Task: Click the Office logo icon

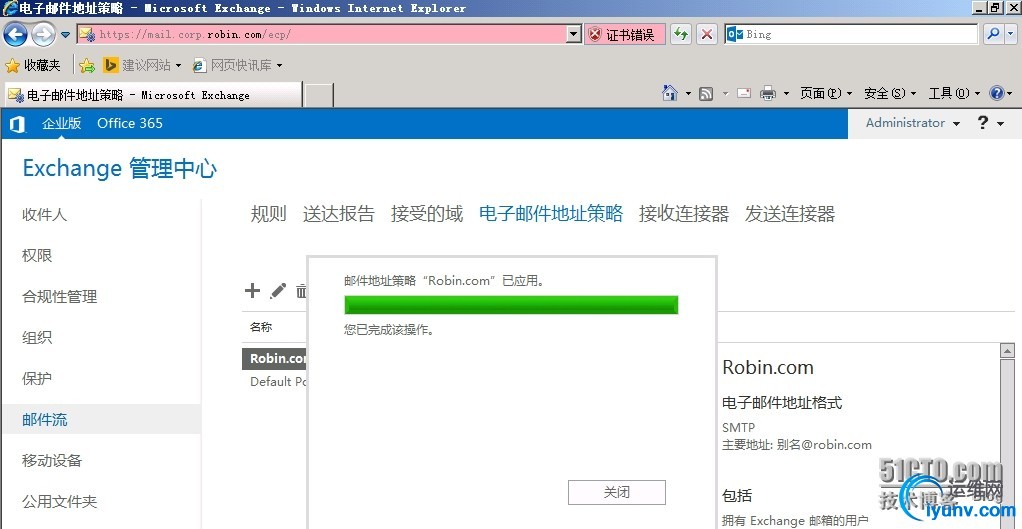Action: coord(18,124)
